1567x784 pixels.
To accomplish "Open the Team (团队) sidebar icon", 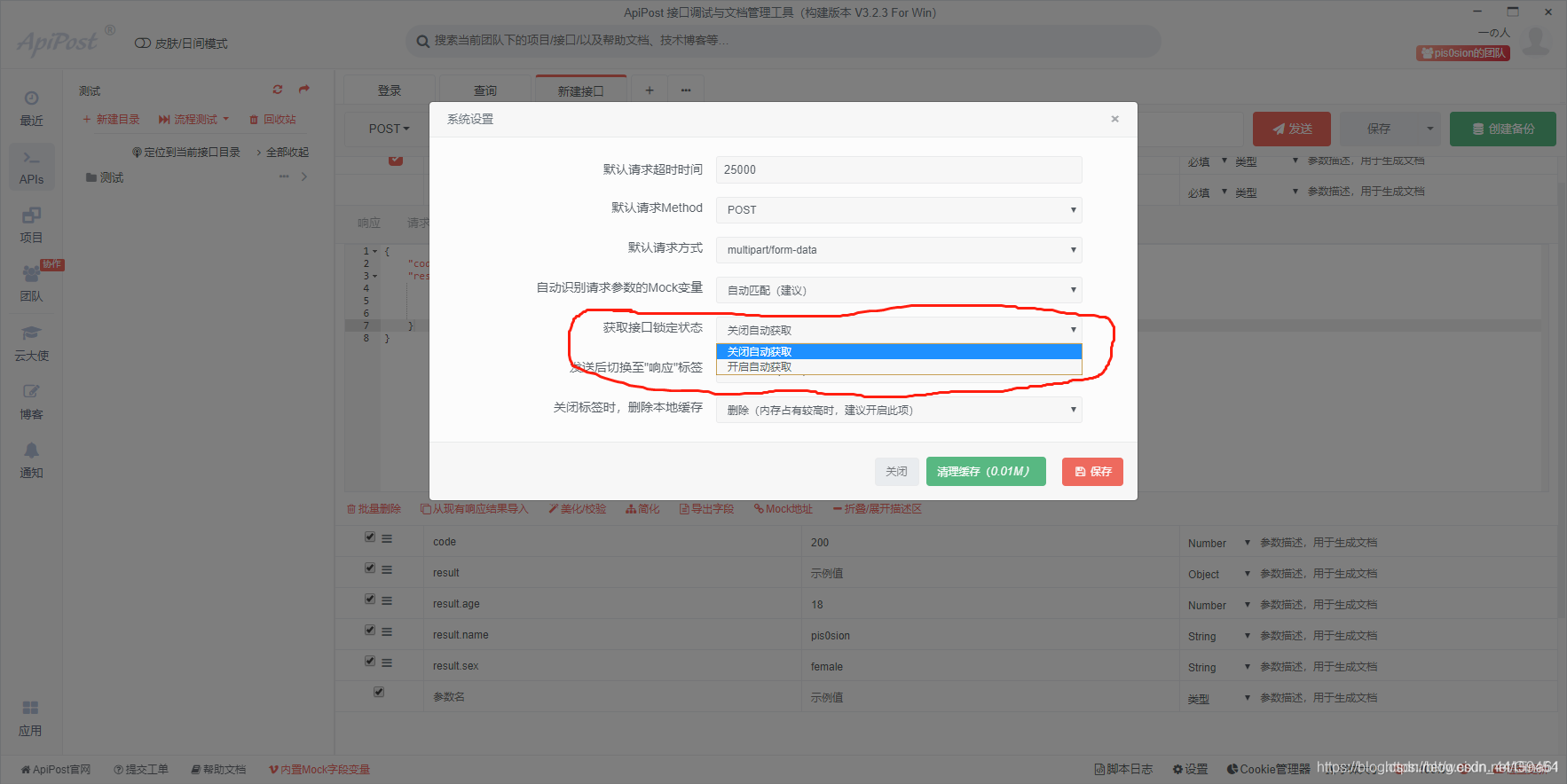I will pyautogui.click(x=31, y=284).
